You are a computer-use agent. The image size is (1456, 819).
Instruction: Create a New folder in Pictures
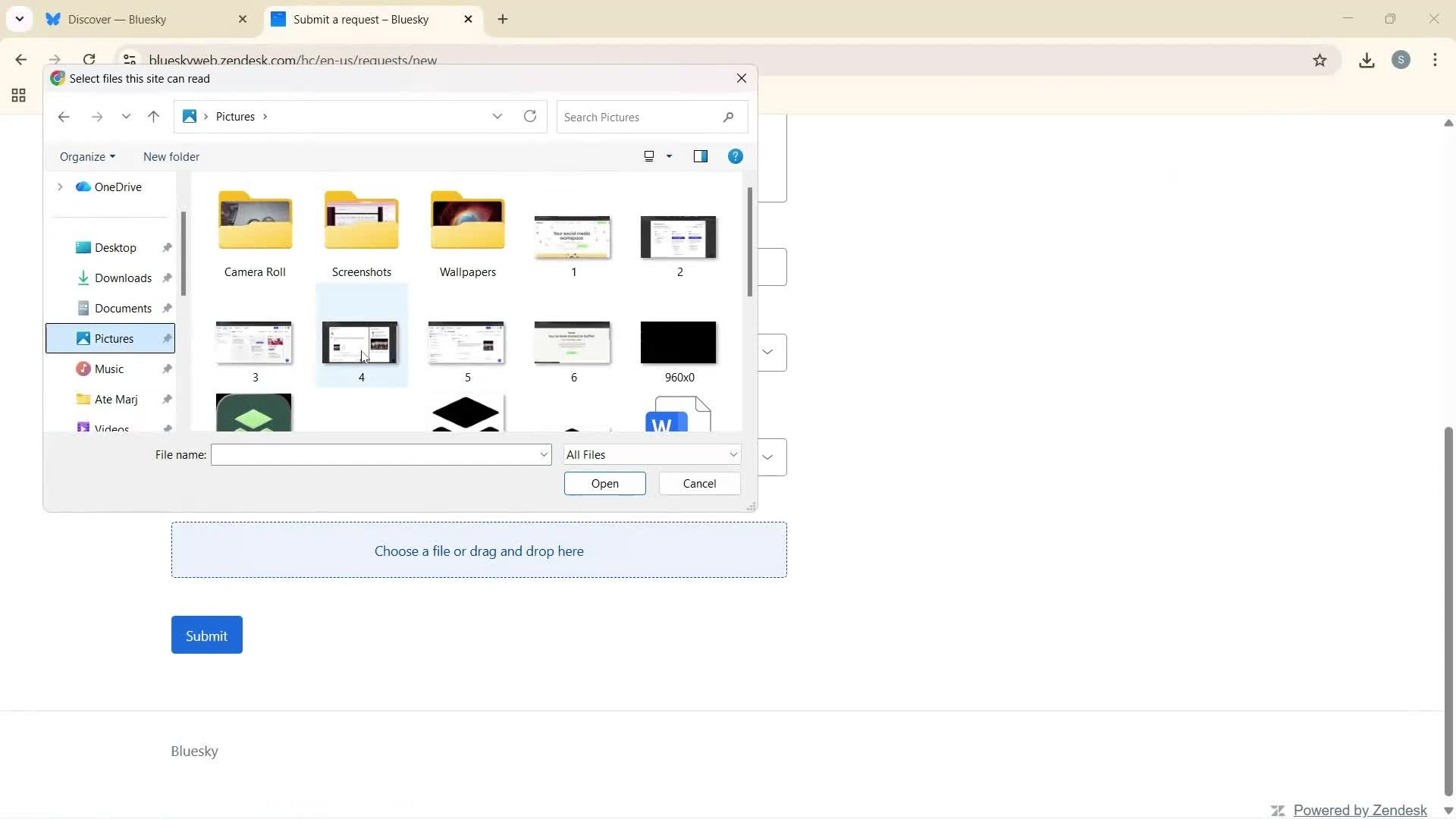click(x=171, y=156)
